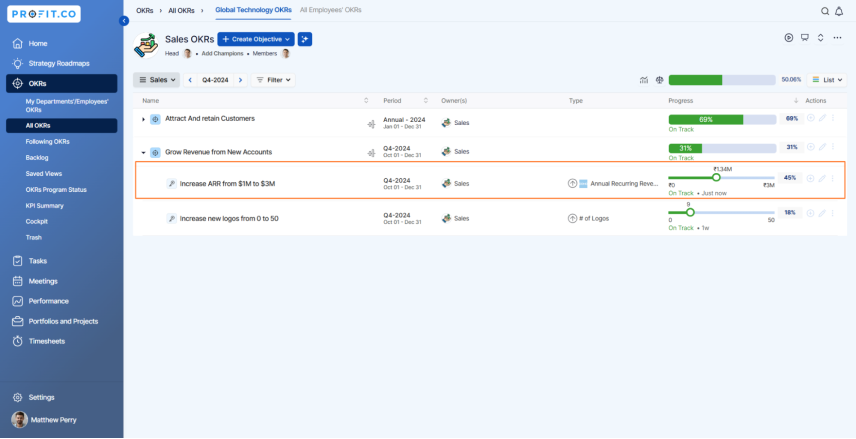Select OKRs in the sidebar
856x439 pixels.
pos(61,84)
